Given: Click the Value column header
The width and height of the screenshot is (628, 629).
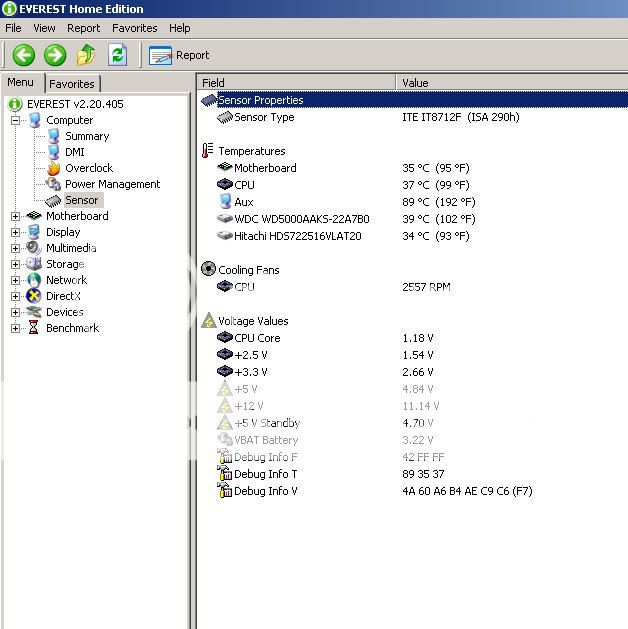Looking at the screenshot, I should pyautogui.click(x=512, y=83).
